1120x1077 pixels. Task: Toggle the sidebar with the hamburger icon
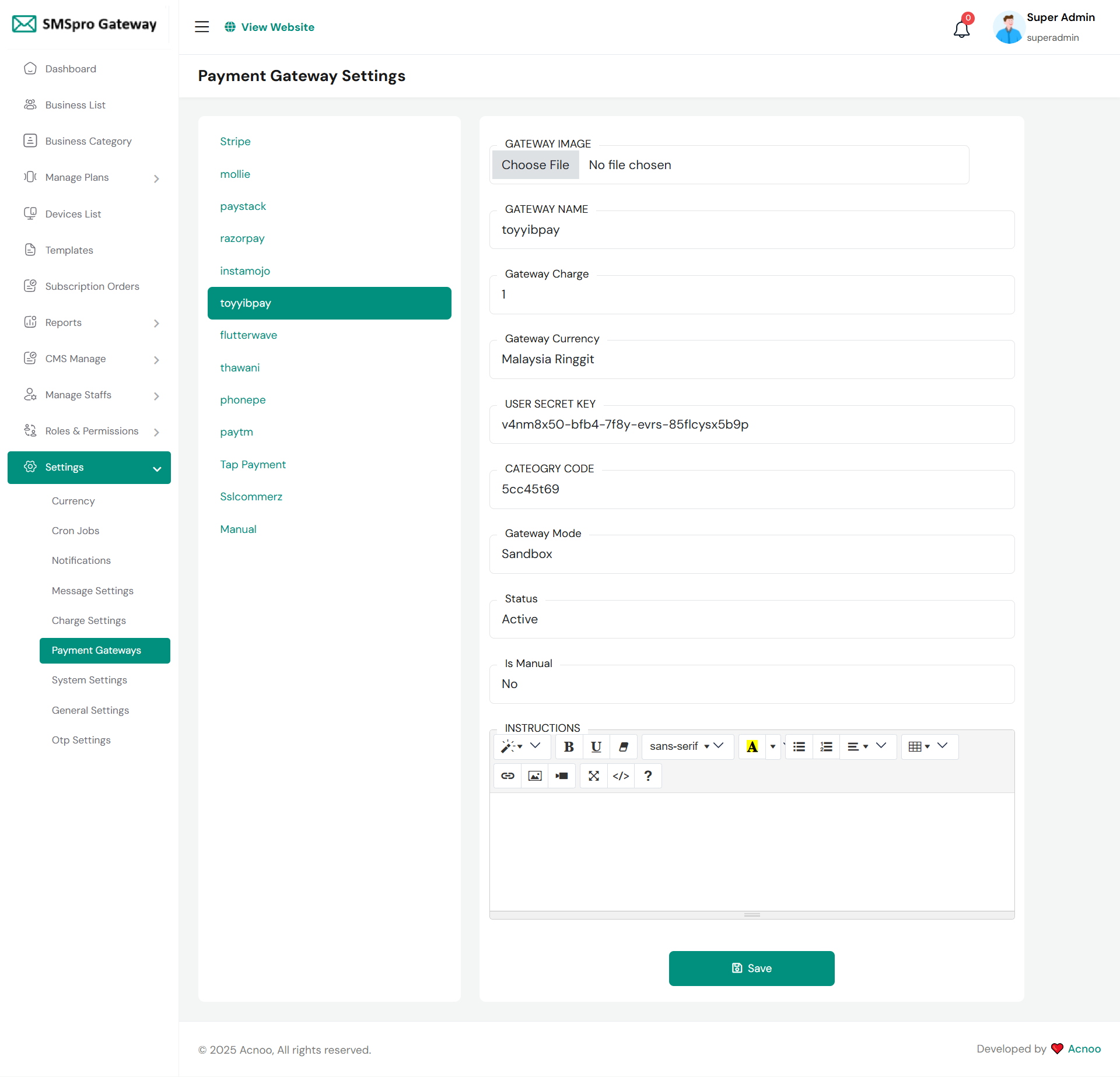pyautogui.click(x=202, y=27)
